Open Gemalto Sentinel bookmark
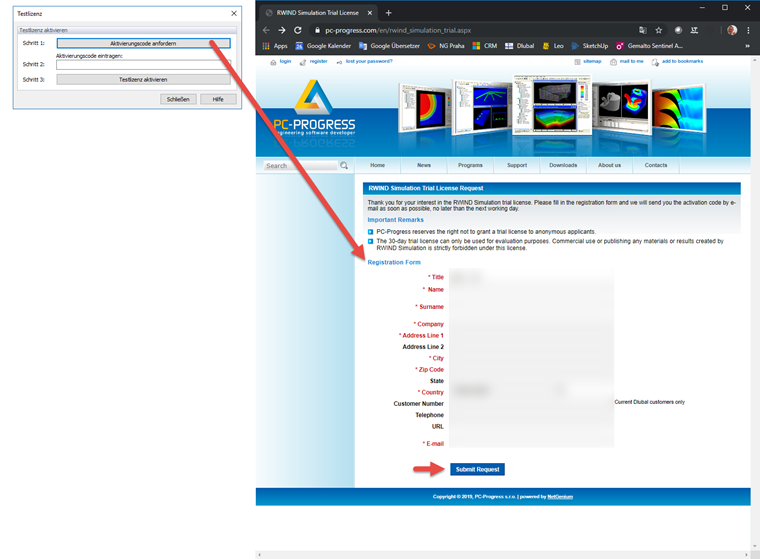The image size is (760, 559). point(649,46)
